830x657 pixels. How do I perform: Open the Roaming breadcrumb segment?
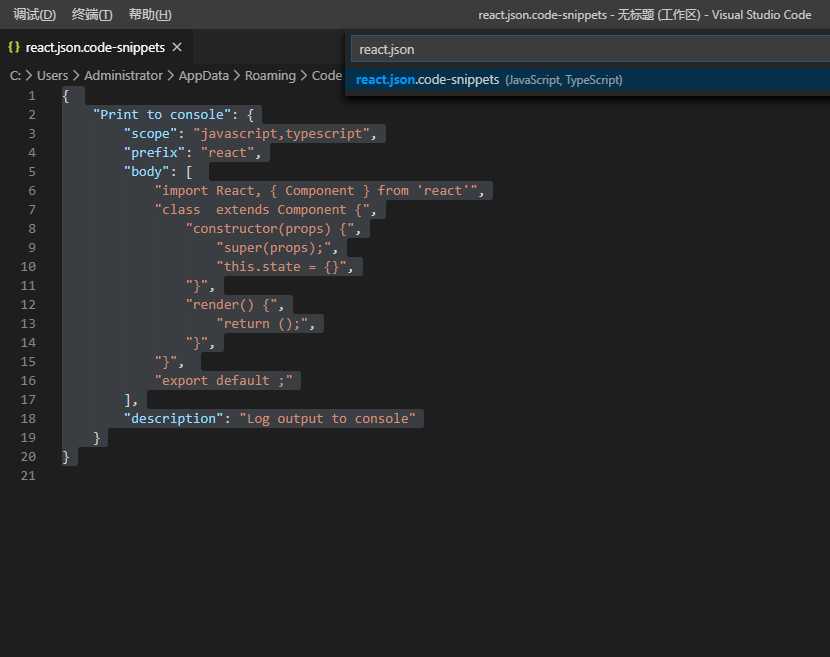270,76
